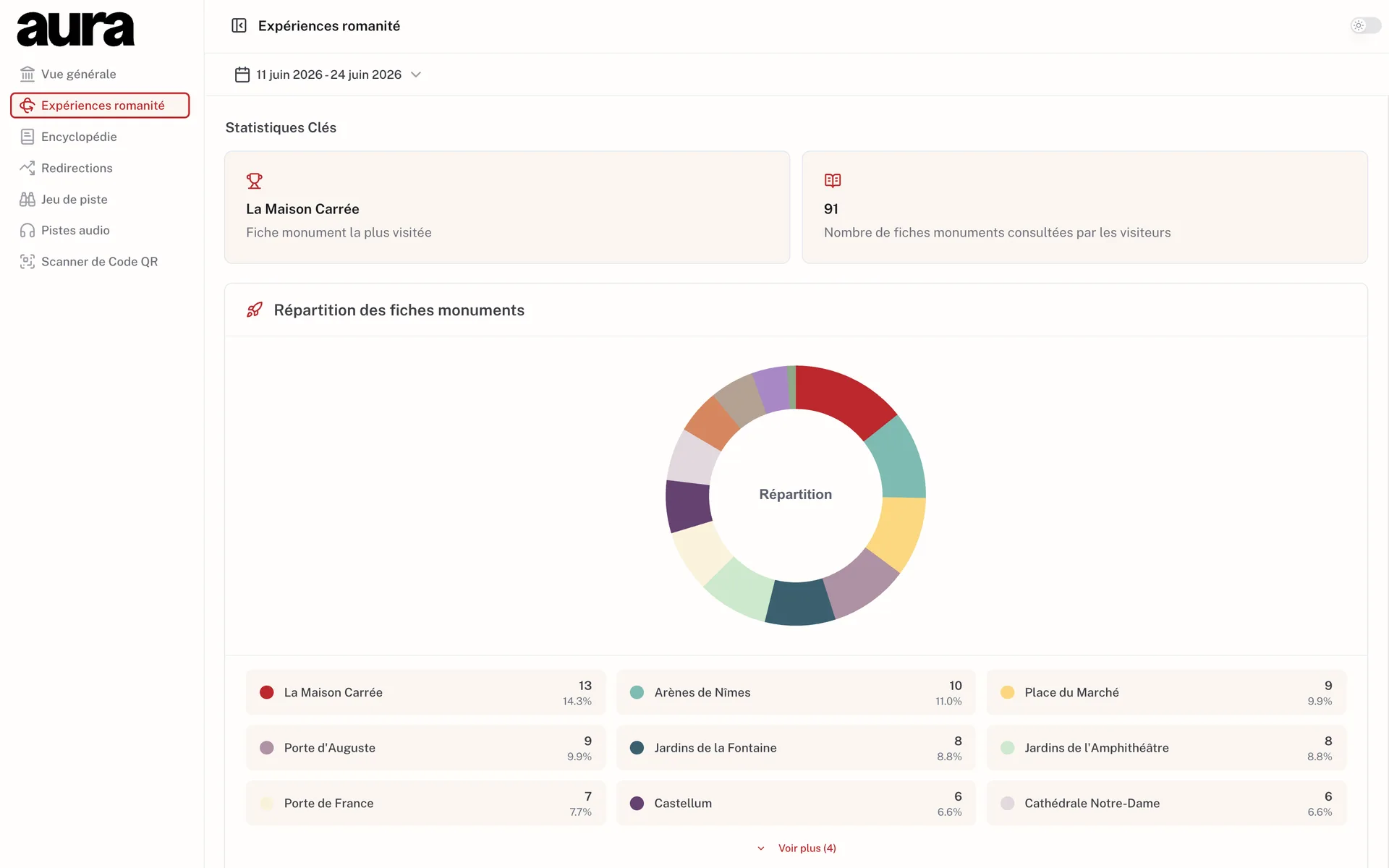
Task: Select the Porte de France legend entry
Action: (425, 803)
